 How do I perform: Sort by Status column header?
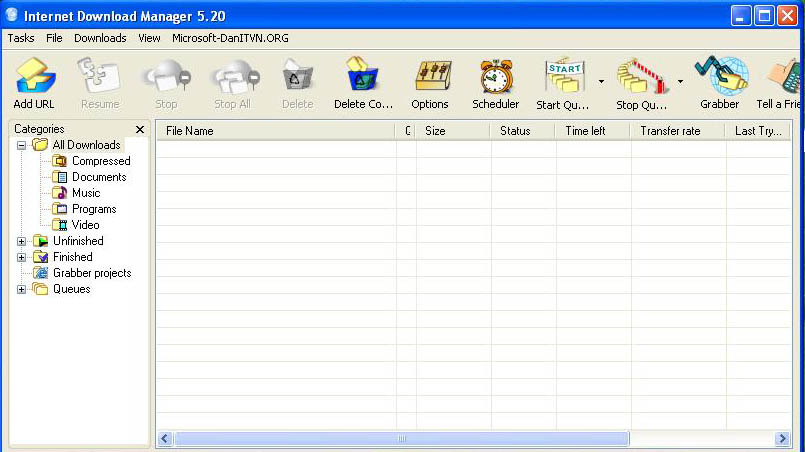[522, 131]
